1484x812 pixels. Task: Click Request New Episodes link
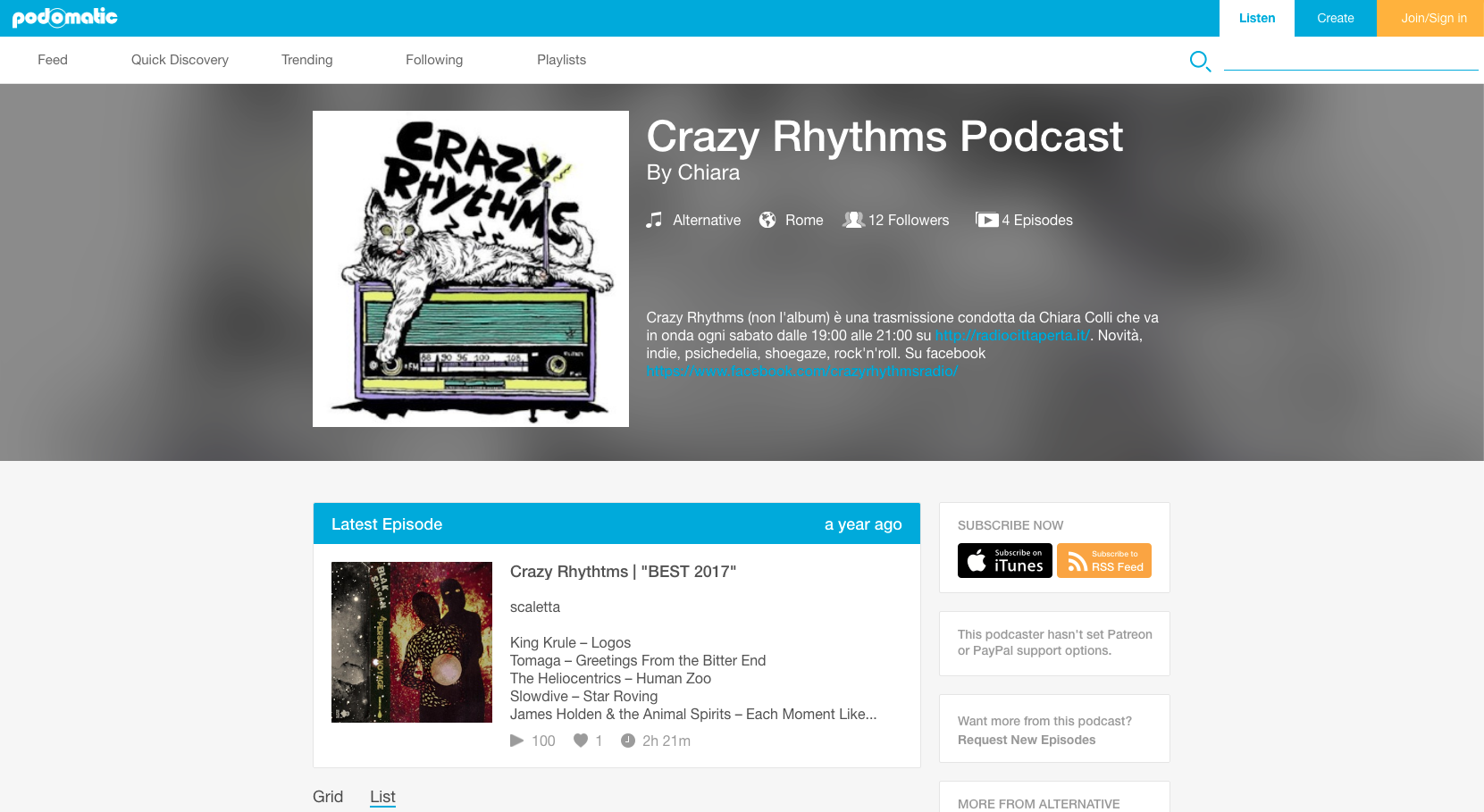coord(1027,740)
